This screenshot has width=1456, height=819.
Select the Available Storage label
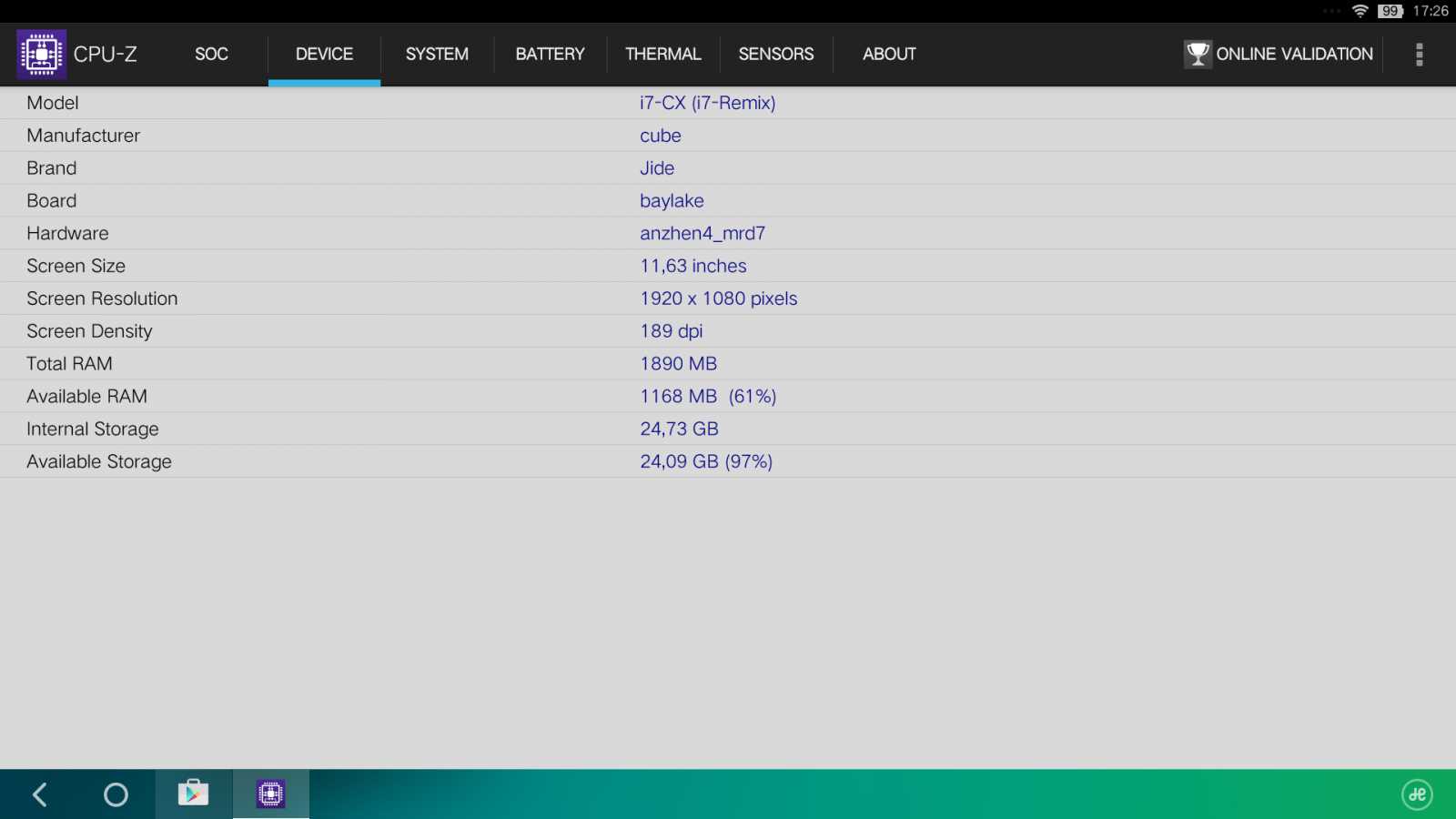pyautogui.click(x=99, y=462)
